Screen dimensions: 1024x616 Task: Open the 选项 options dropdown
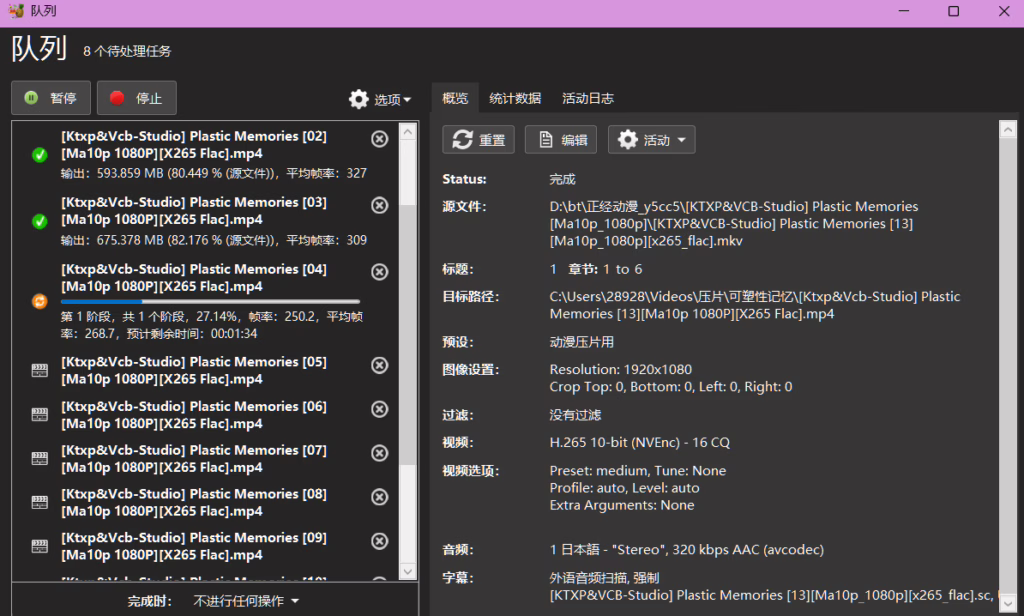380,99
